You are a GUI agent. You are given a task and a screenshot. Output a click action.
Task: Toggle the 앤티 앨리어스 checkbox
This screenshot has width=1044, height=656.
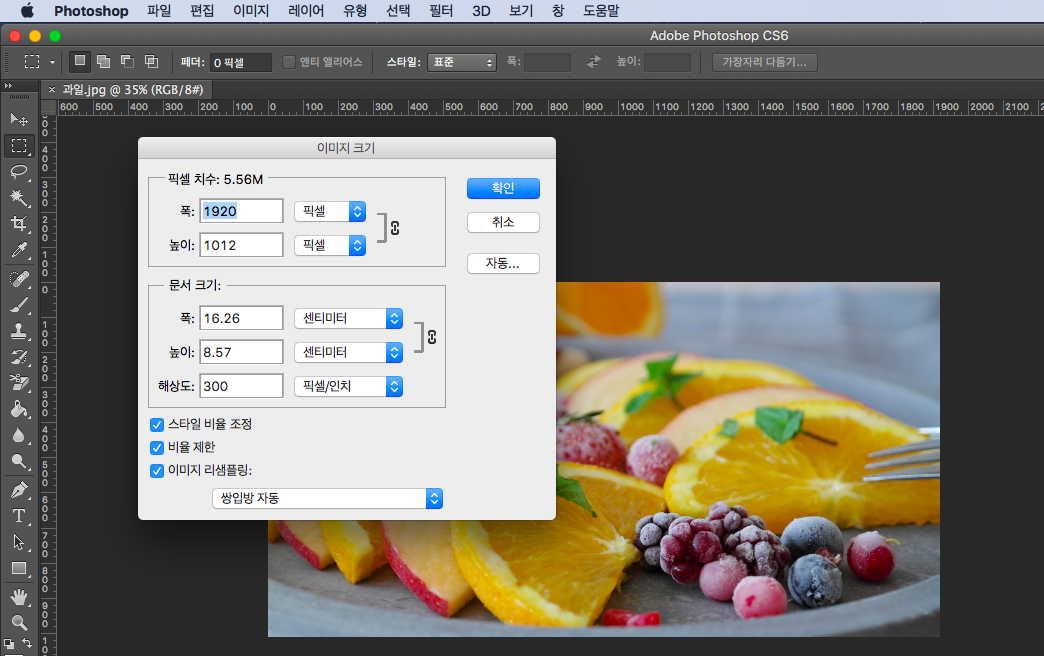(x=289, y=62)
